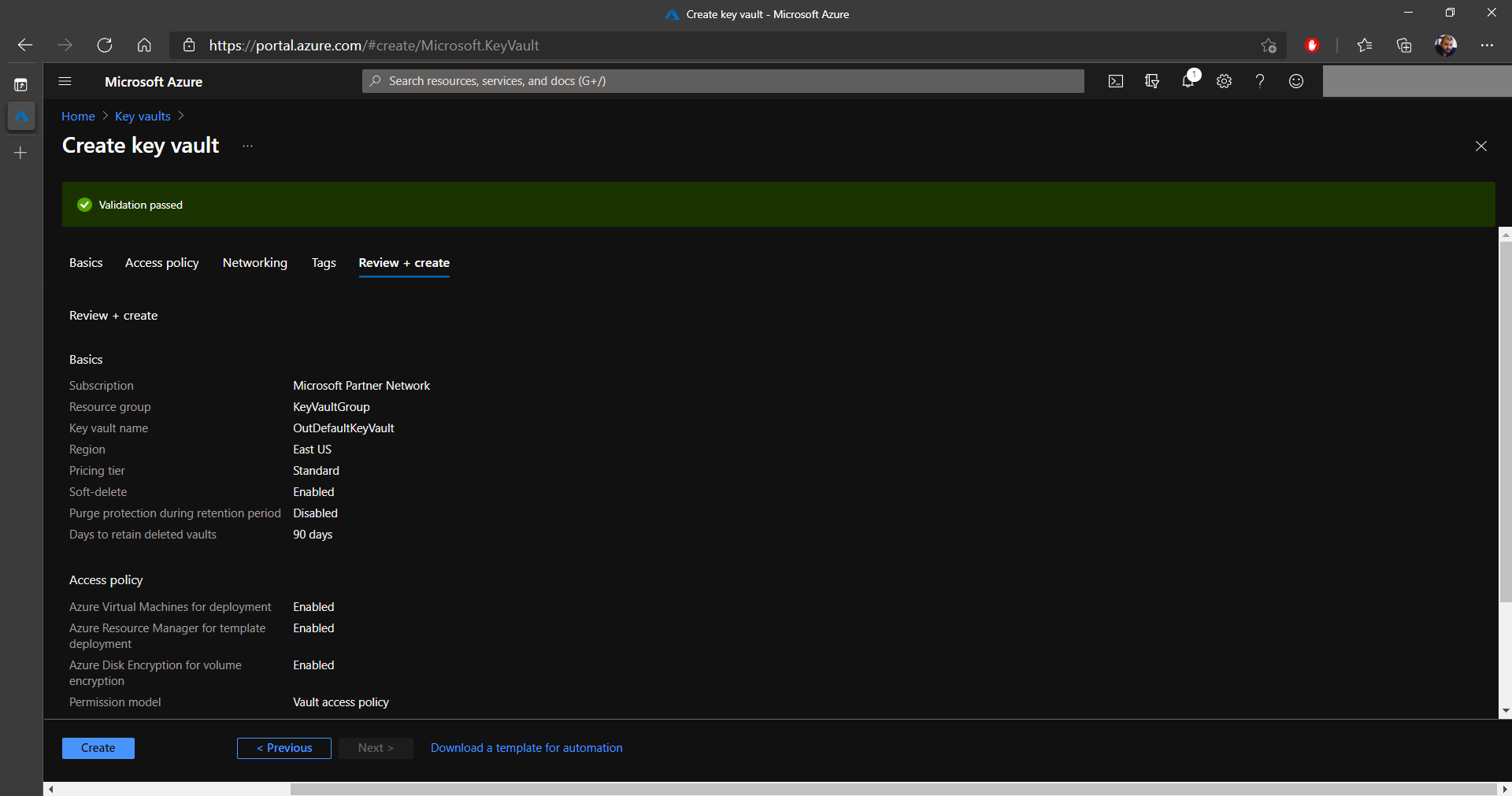Close the Create key vault blade
This screenshot has height=796, width=1512.
pos(1481,146)
